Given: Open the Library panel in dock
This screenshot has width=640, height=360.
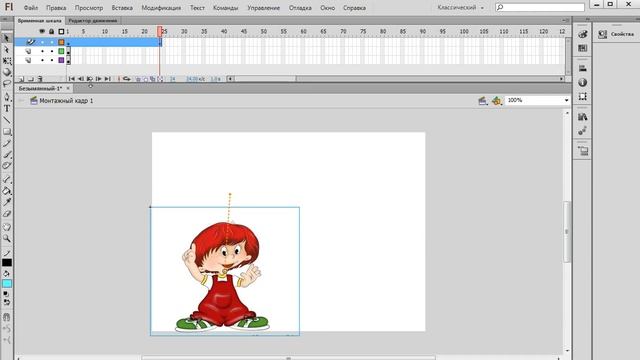Looking at the screenshot, I should tap(582, 117).
